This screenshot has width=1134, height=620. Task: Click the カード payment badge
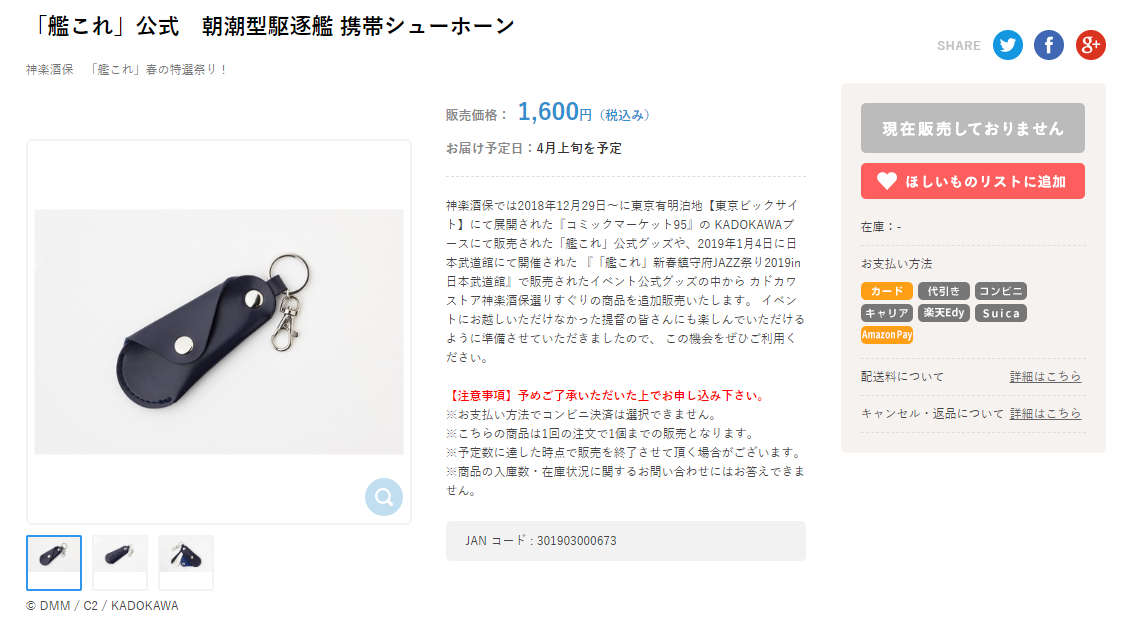click(887, 291)
